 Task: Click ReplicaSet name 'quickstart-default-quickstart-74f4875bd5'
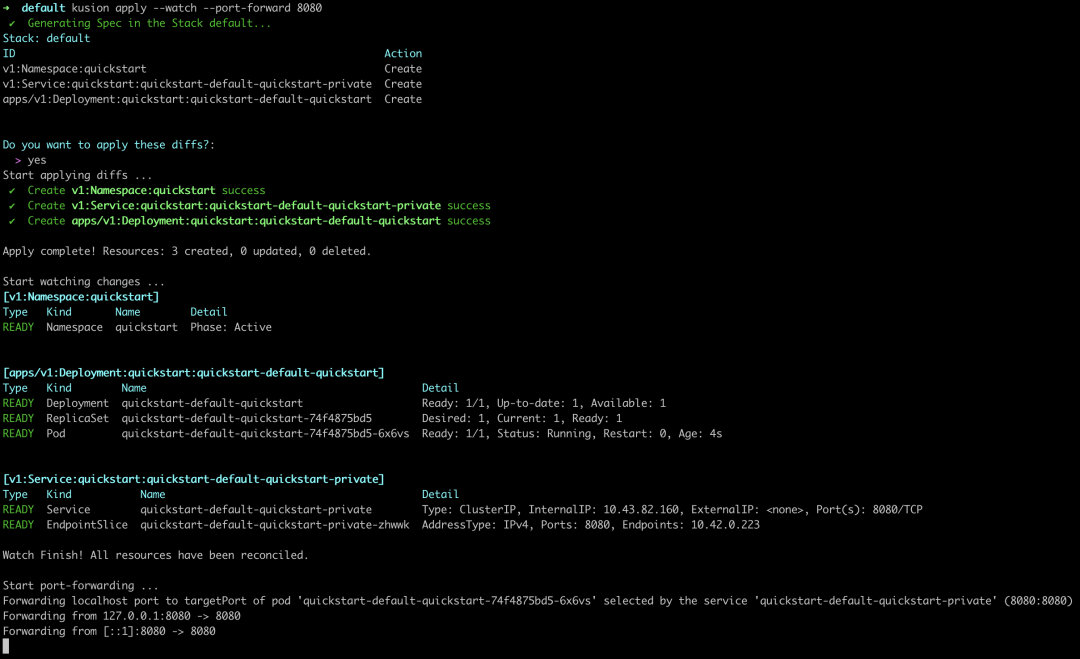click(x=247, y=418)
